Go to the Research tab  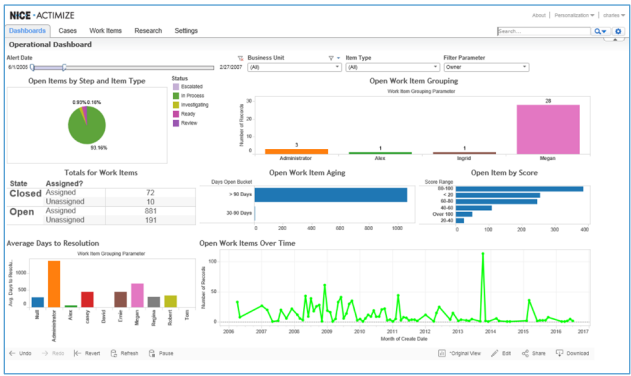tap(148, 31)
